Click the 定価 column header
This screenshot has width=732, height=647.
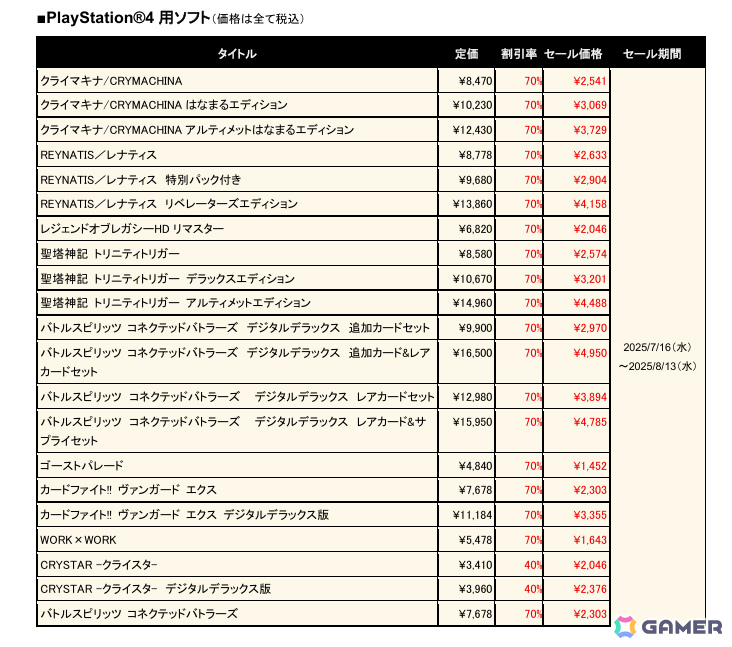click(x=466, y=54)
